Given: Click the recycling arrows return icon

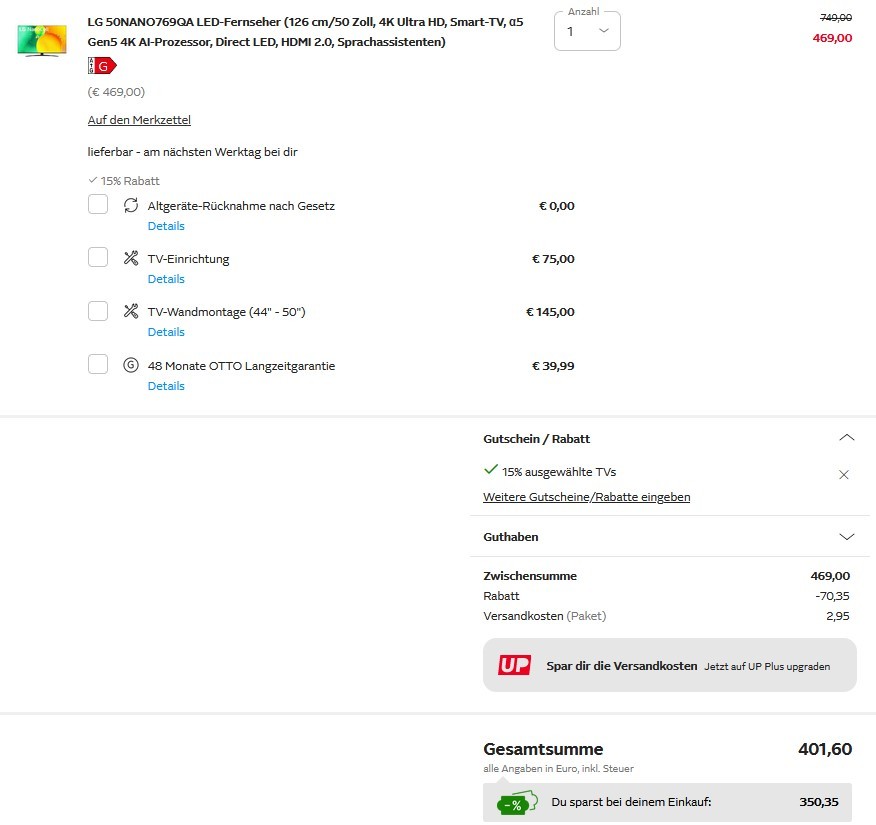Looking at the screenshot, I should pyautogui.click(x=131, y=206).
